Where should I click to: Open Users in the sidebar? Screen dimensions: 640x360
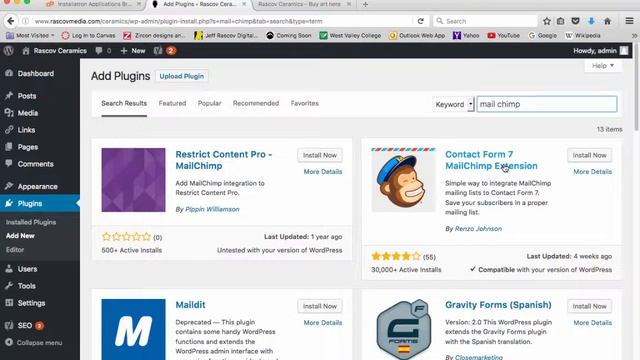coord(27,269)
